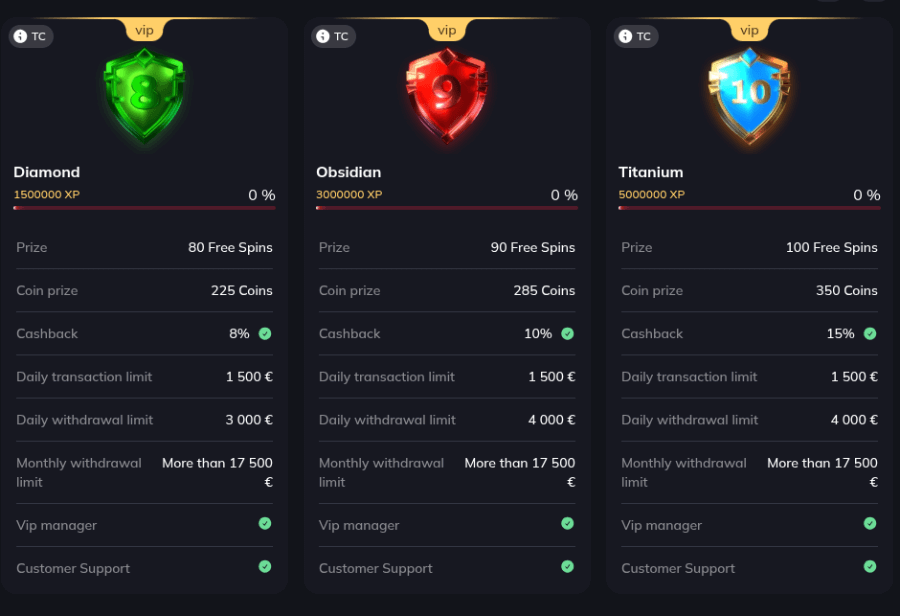Toggle the Vip manager checkmark on the Diamond card

pyautogui.click(x=264, y=524)
